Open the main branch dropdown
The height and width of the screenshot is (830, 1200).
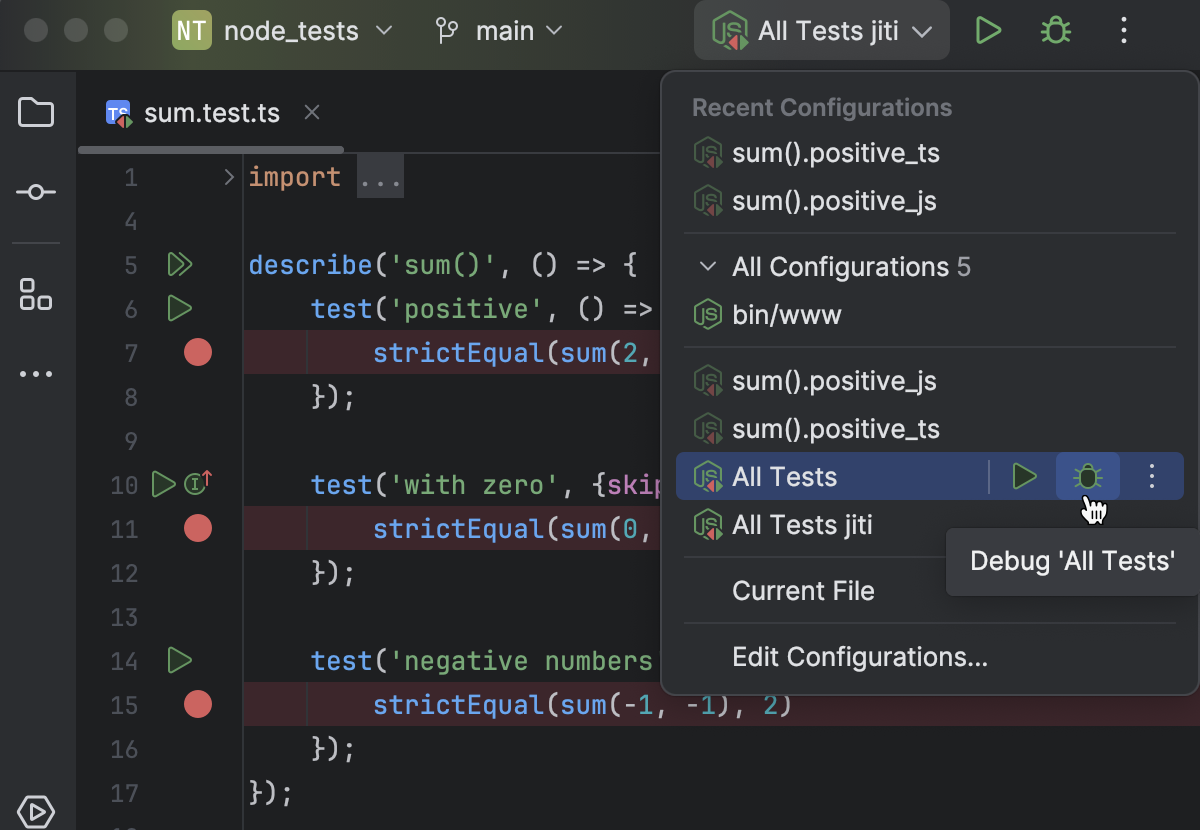click(x=520, y=31)
